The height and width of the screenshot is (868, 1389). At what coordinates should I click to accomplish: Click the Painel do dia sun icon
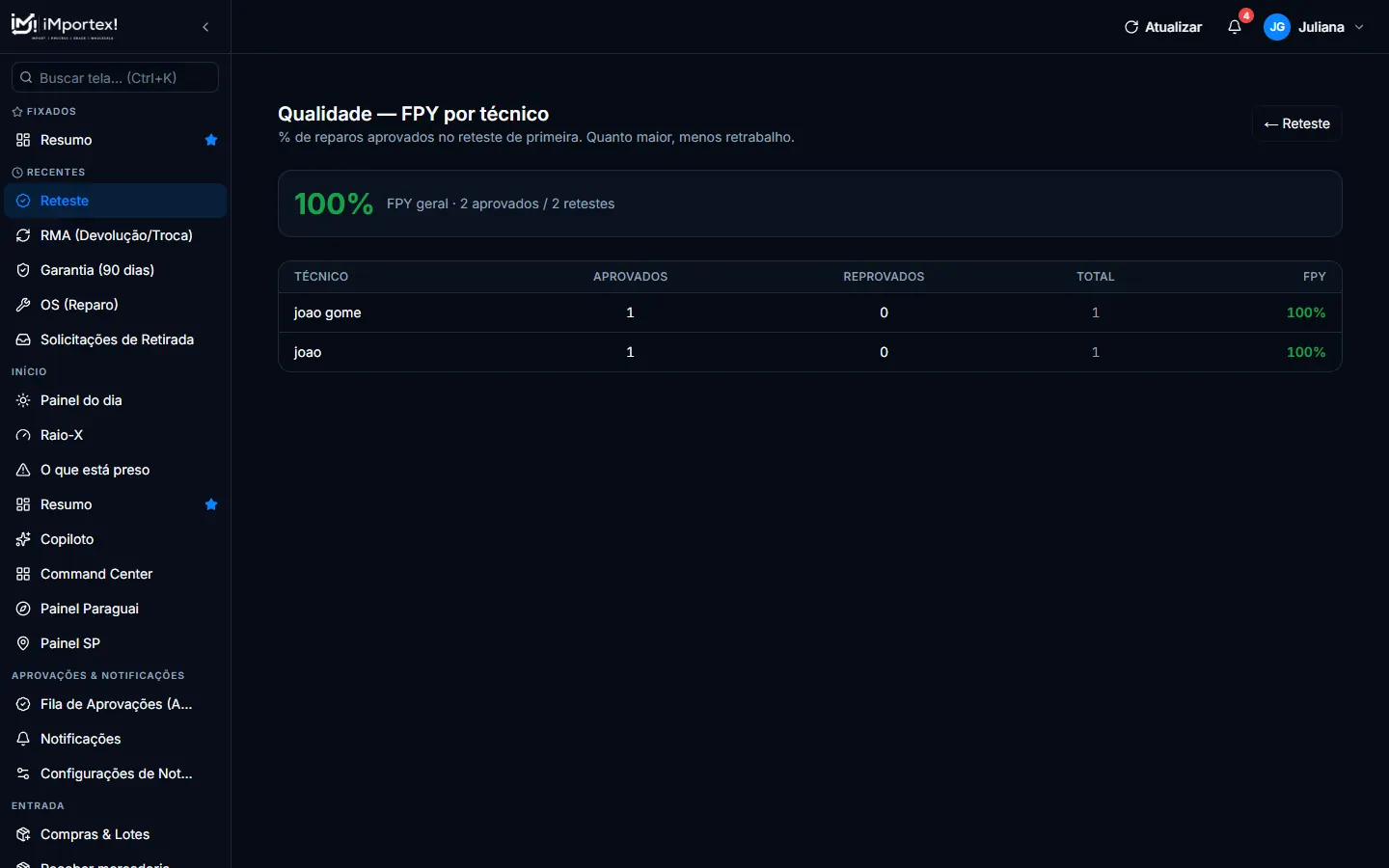(23, 400)
